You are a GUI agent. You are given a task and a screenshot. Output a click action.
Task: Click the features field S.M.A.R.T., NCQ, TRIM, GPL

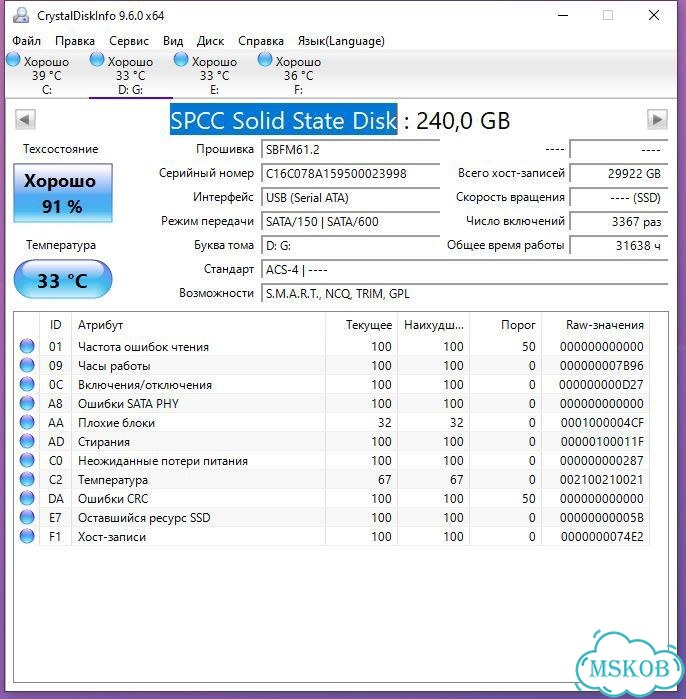pyautogui.click(x=464, y=294)
